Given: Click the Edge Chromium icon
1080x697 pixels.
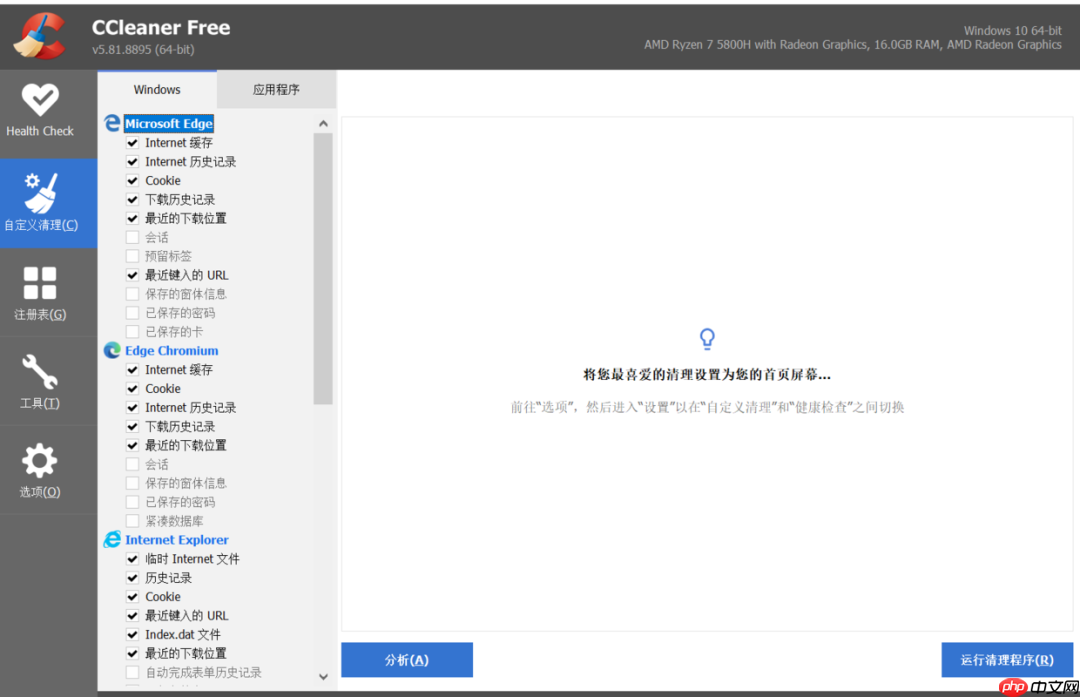Looking at the screenshot, I should [110, 350].
